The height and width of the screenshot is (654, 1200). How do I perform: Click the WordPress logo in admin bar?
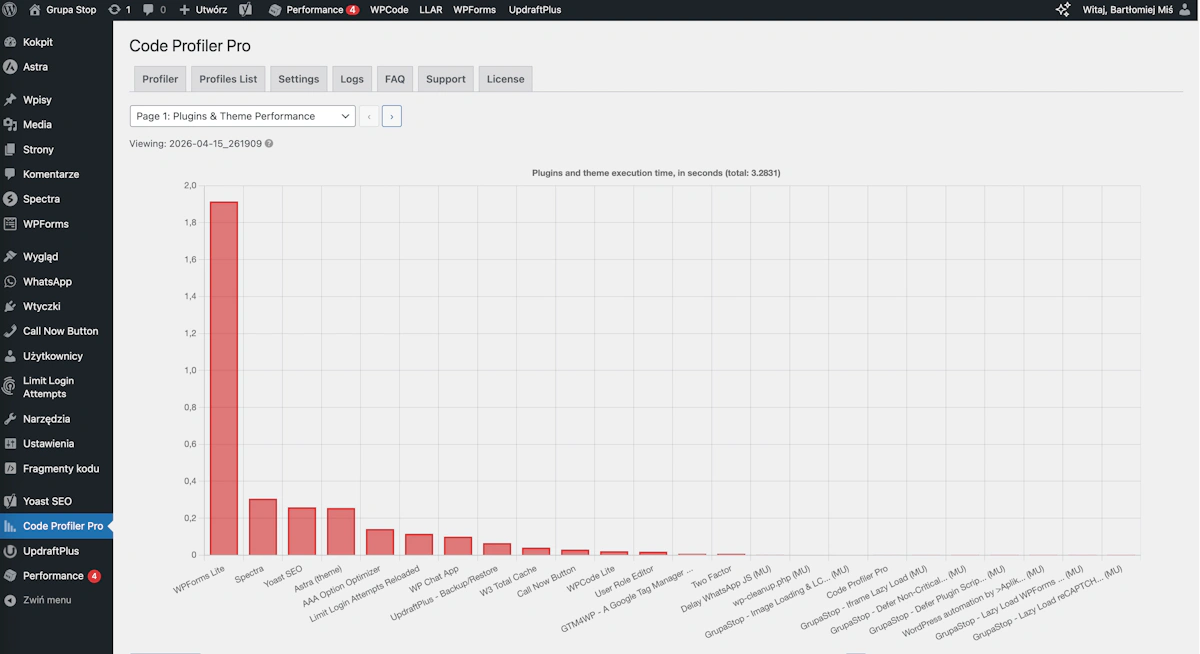point(10,10)
